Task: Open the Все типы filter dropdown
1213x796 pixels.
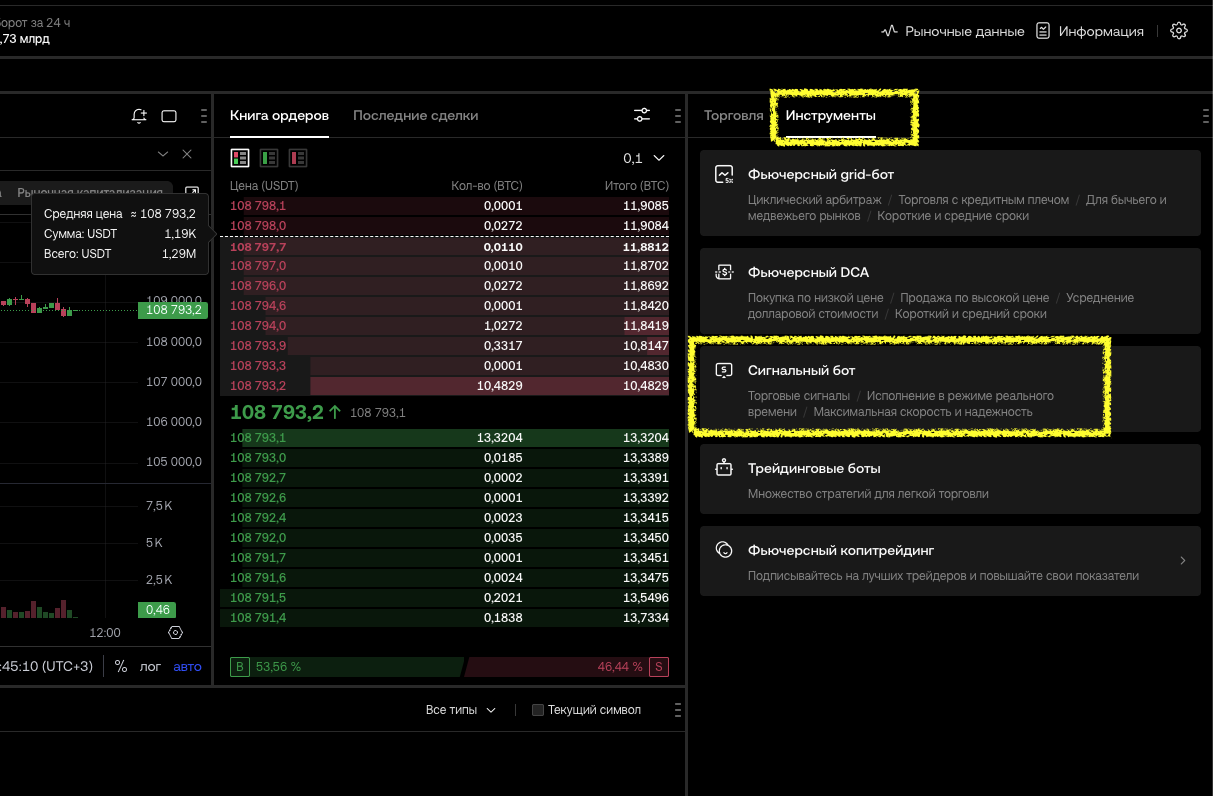Action: coord(460,710)
